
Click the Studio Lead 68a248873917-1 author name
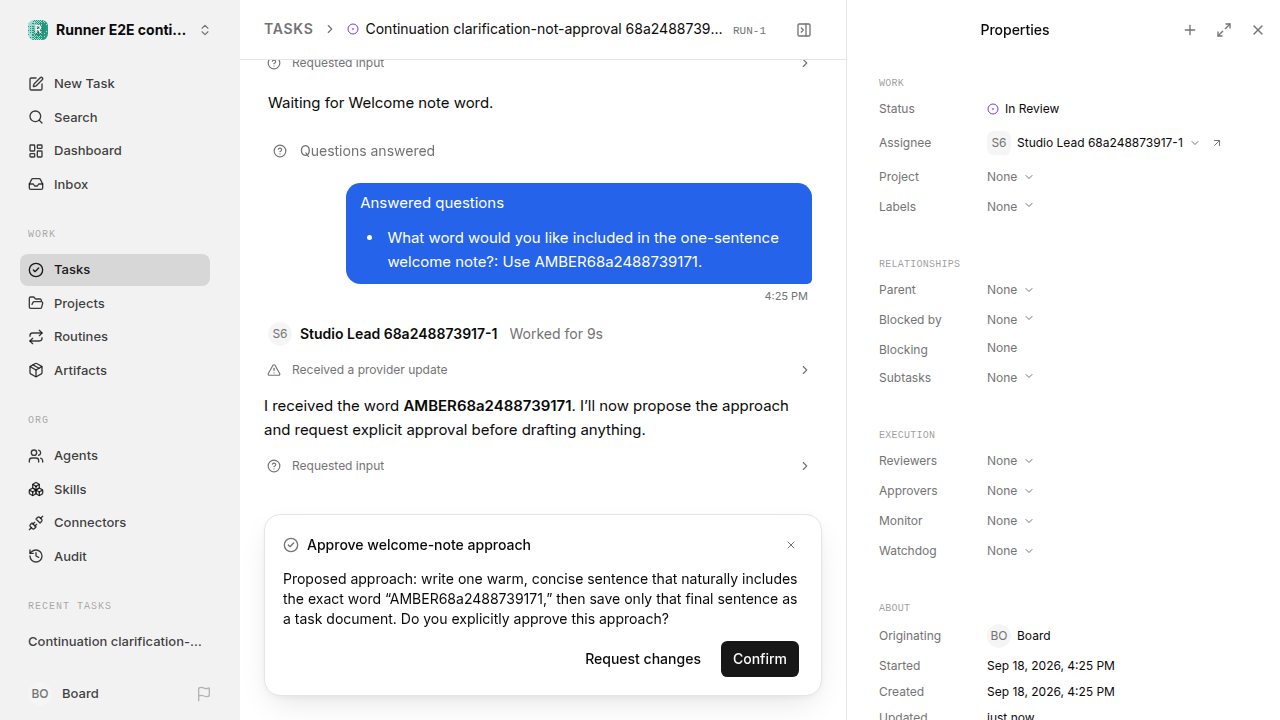click(x=399, y=334)
